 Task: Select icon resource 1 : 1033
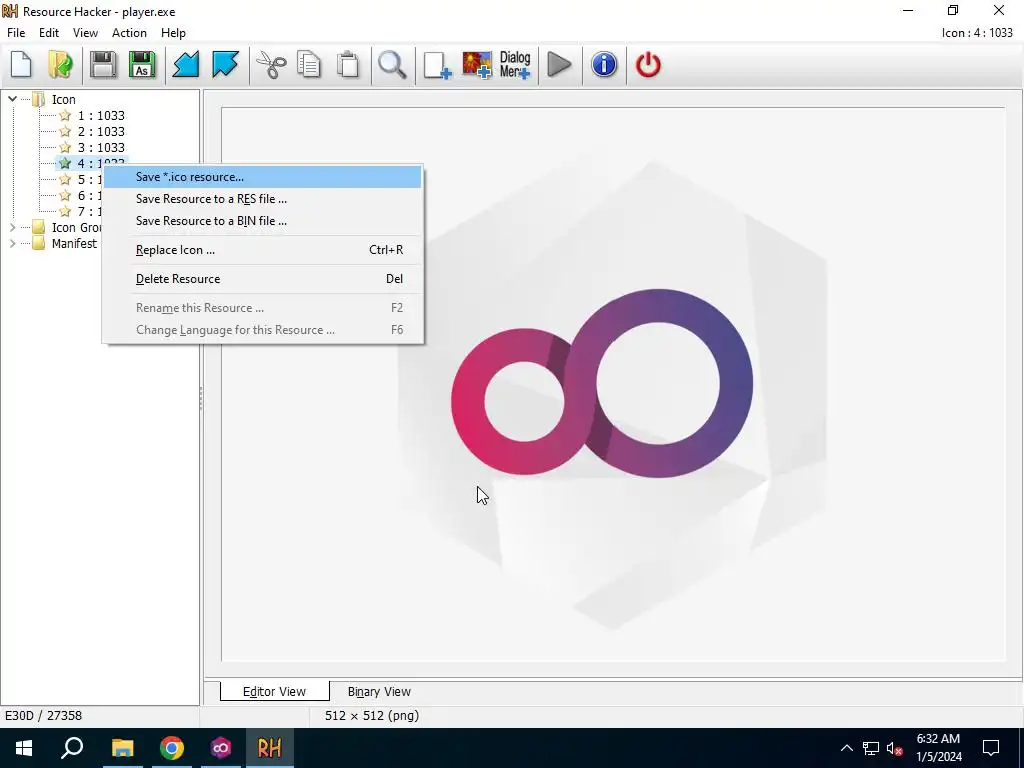[101, 116]
